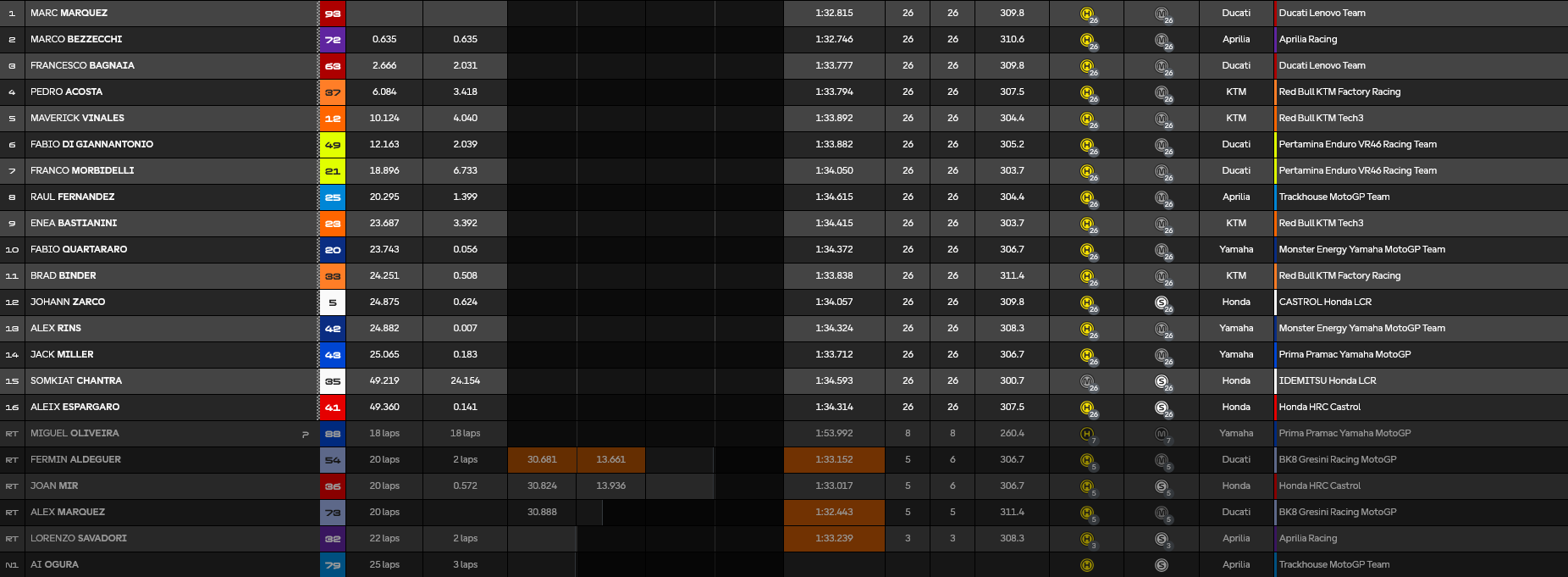Click Alex Marquez's highlighted 1:32.443 lap time
This screenshot has height=577, width=1568.
834,512
